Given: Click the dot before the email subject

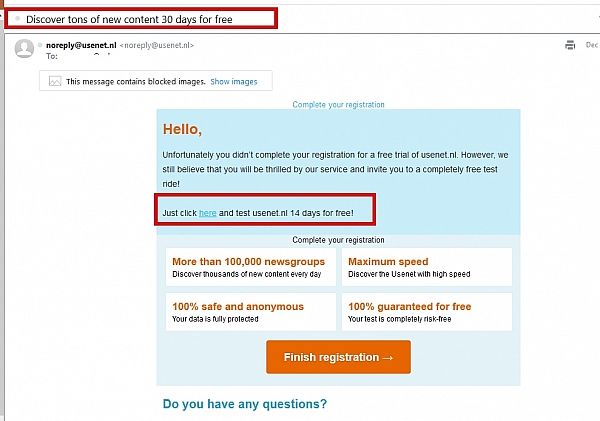Looking at the screenshot, I should [x=17, y=18].
